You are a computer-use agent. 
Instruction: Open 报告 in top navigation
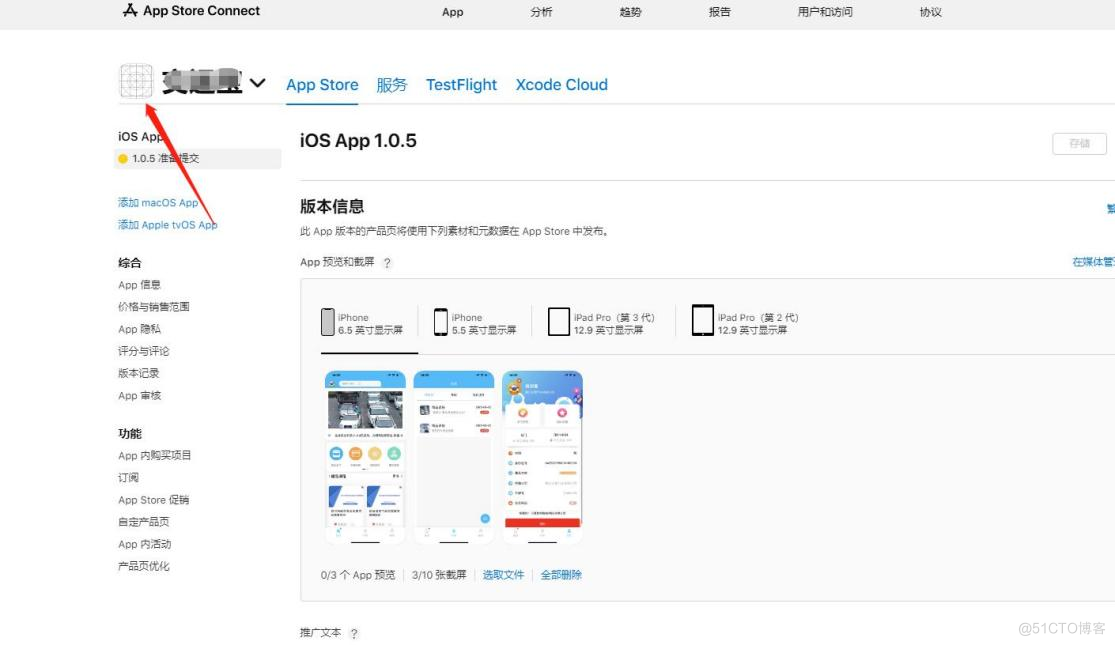point(719,12)
